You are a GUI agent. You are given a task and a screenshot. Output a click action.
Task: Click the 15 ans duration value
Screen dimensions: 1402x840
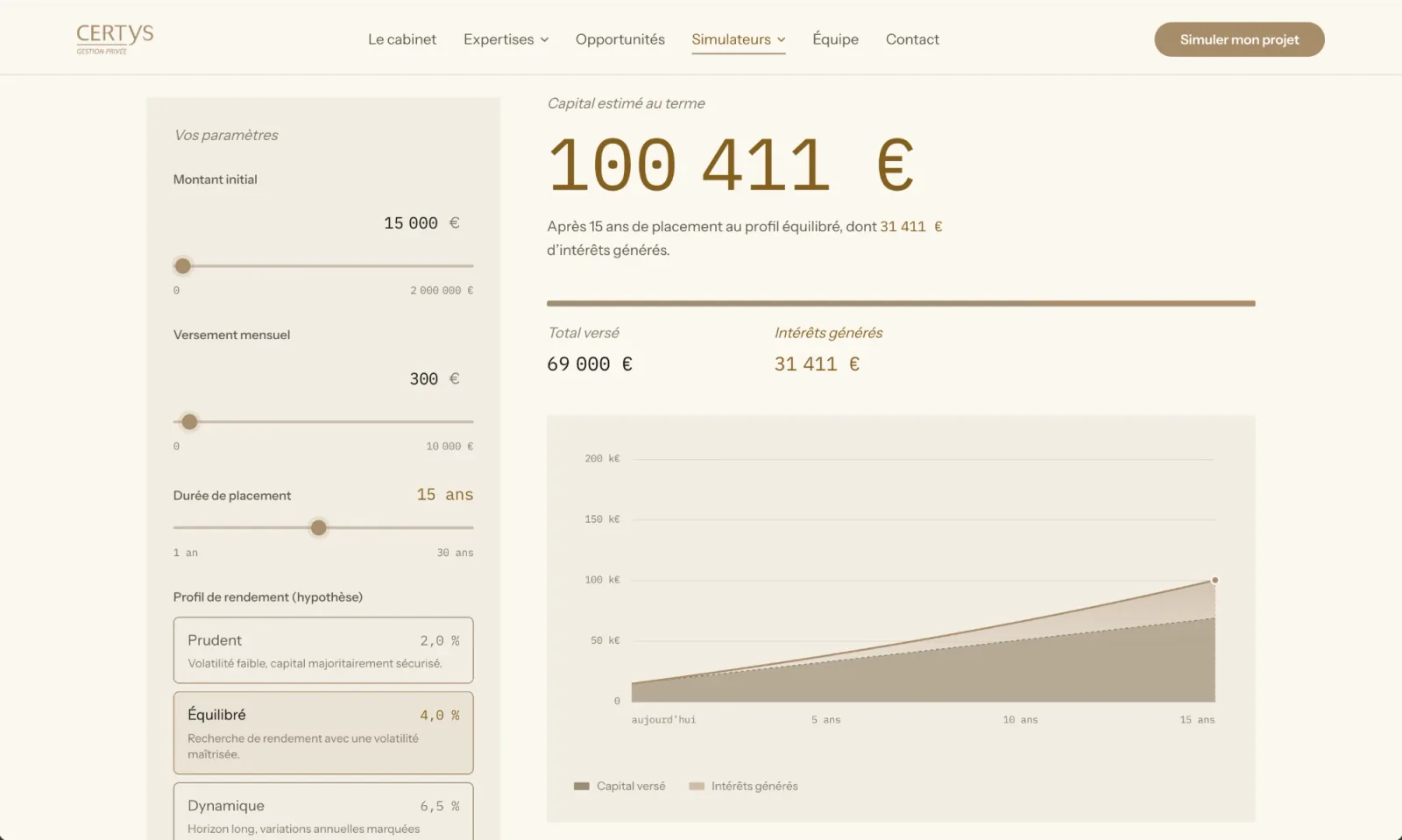445,495
